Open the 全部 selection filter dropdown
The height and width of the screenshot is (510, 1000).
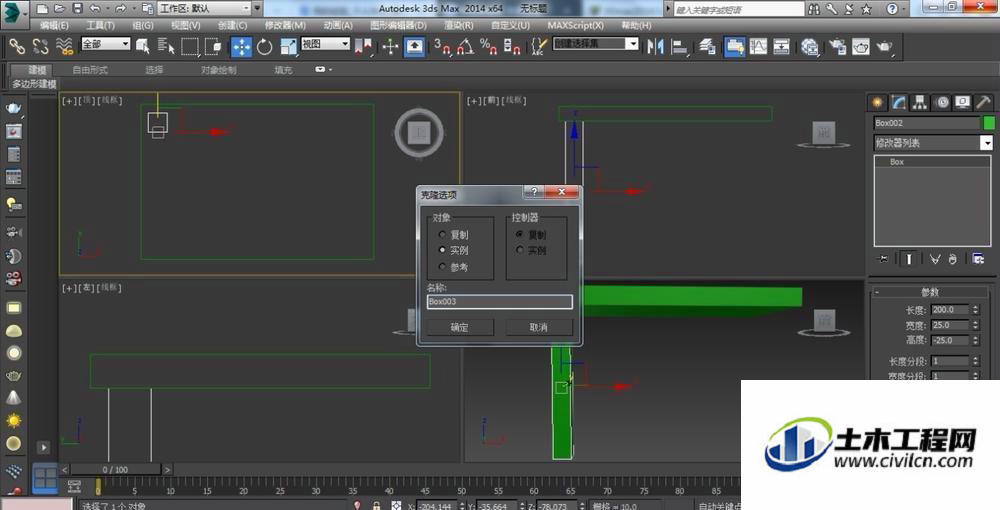(106, 43)
